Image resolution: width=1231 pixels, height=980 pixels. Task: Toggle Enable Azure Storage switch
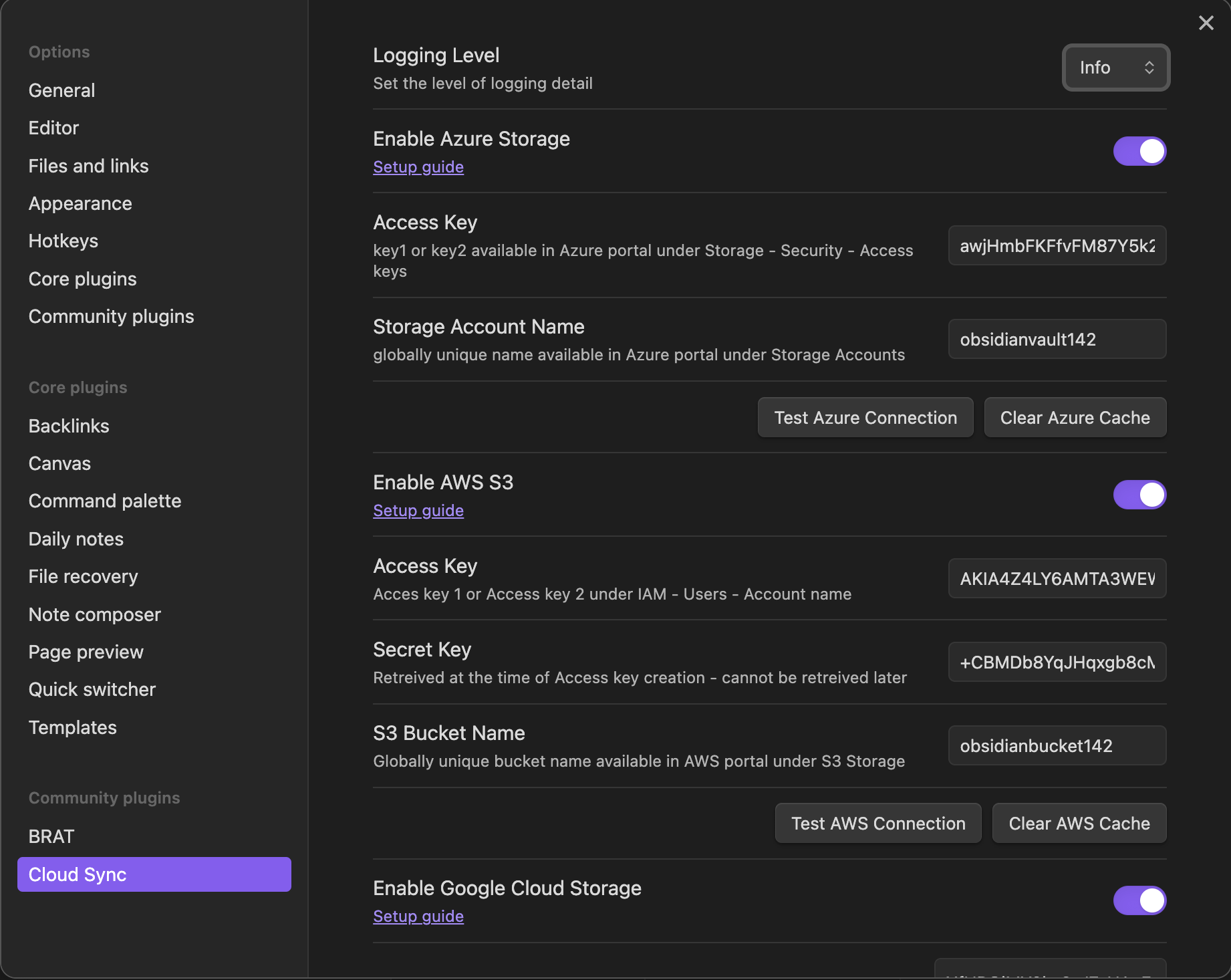pyautogui.click(x=1139, y=151)
